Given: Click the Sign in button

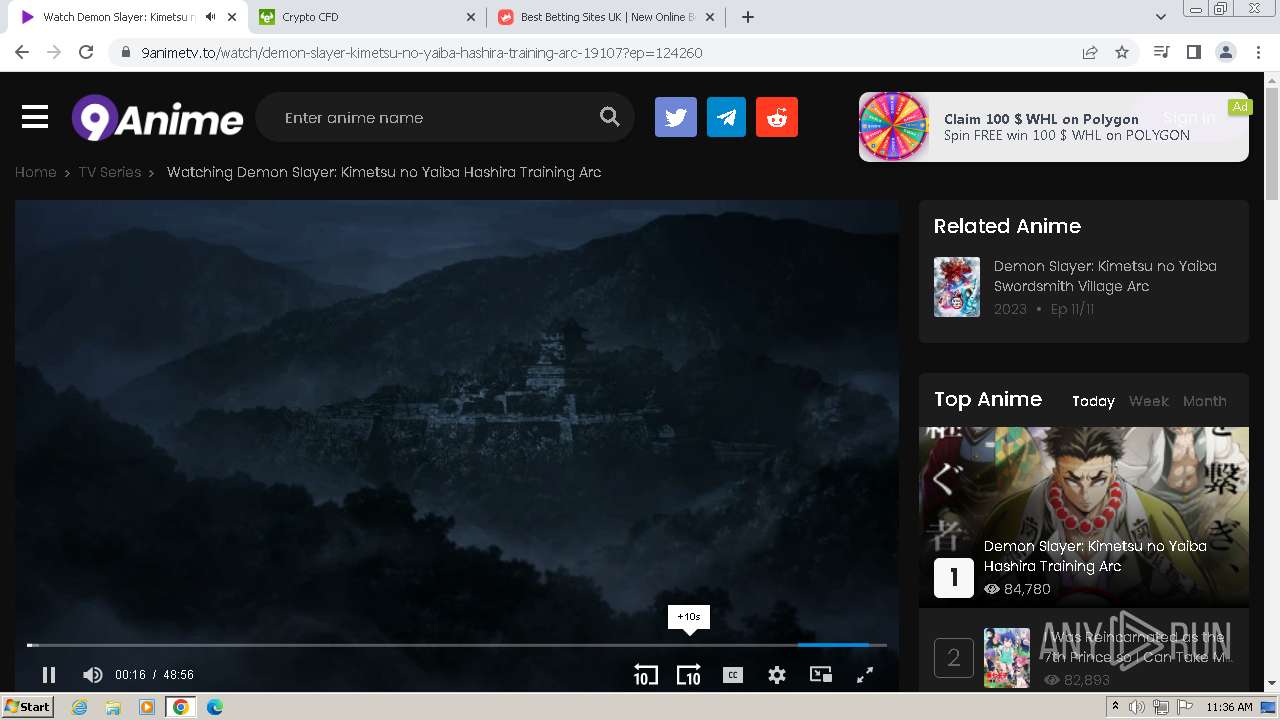Looking at the screenshot, I should (x=1189, y=117).
